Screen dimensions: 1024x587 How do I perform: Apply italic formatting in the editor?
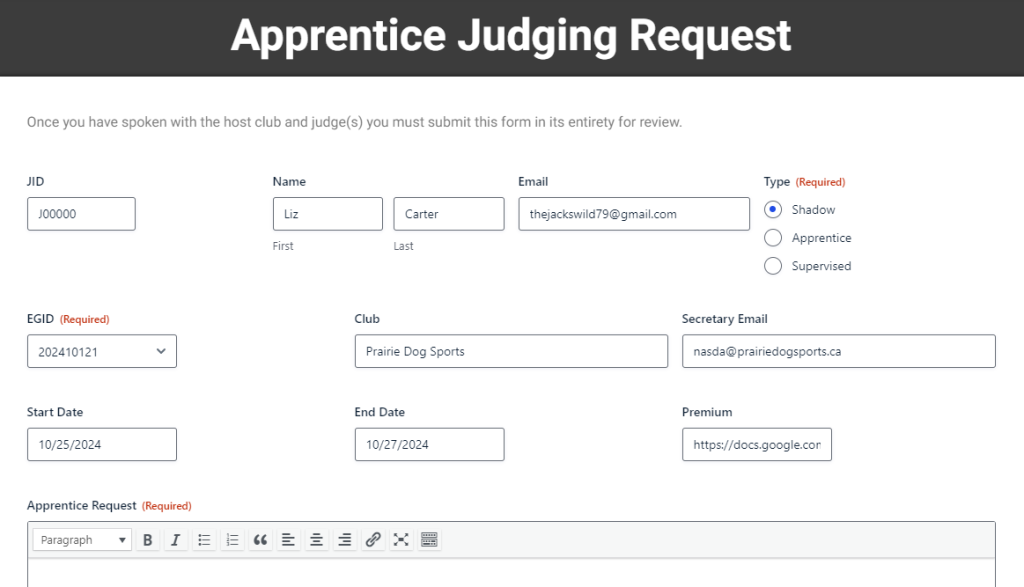(x=176, y=540)
